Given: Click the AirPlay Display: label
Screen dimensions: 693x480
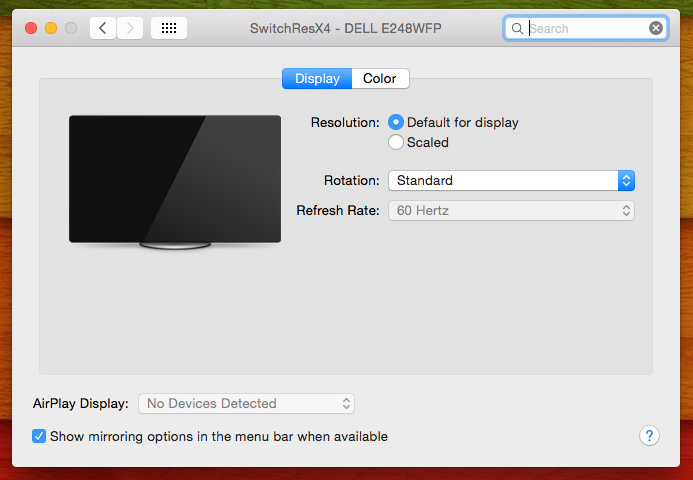Looking at the screenshot, I should [x=80, y=404].
